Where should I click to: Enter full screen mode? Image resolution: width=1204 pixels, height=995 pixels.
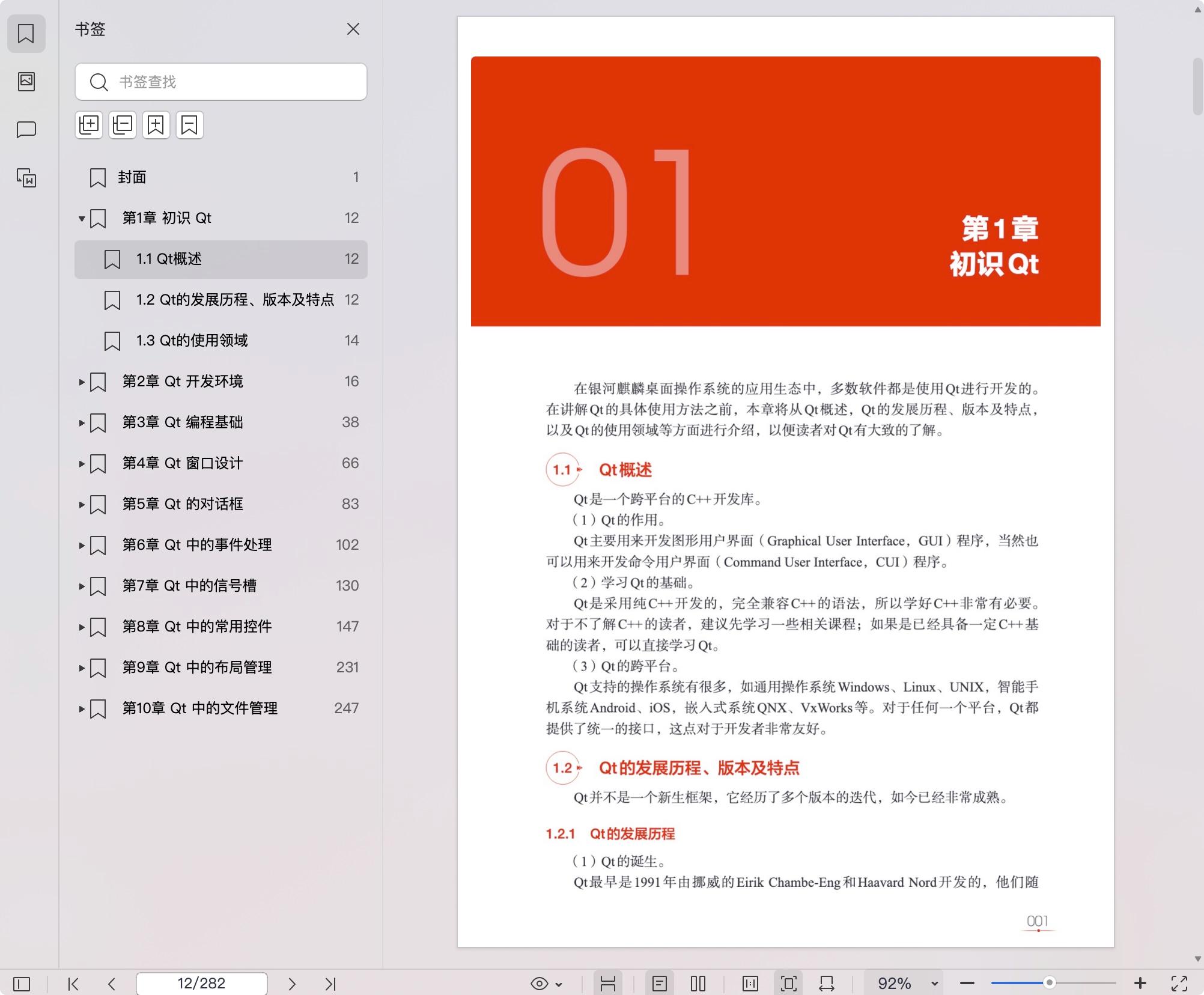[1179, 984]
